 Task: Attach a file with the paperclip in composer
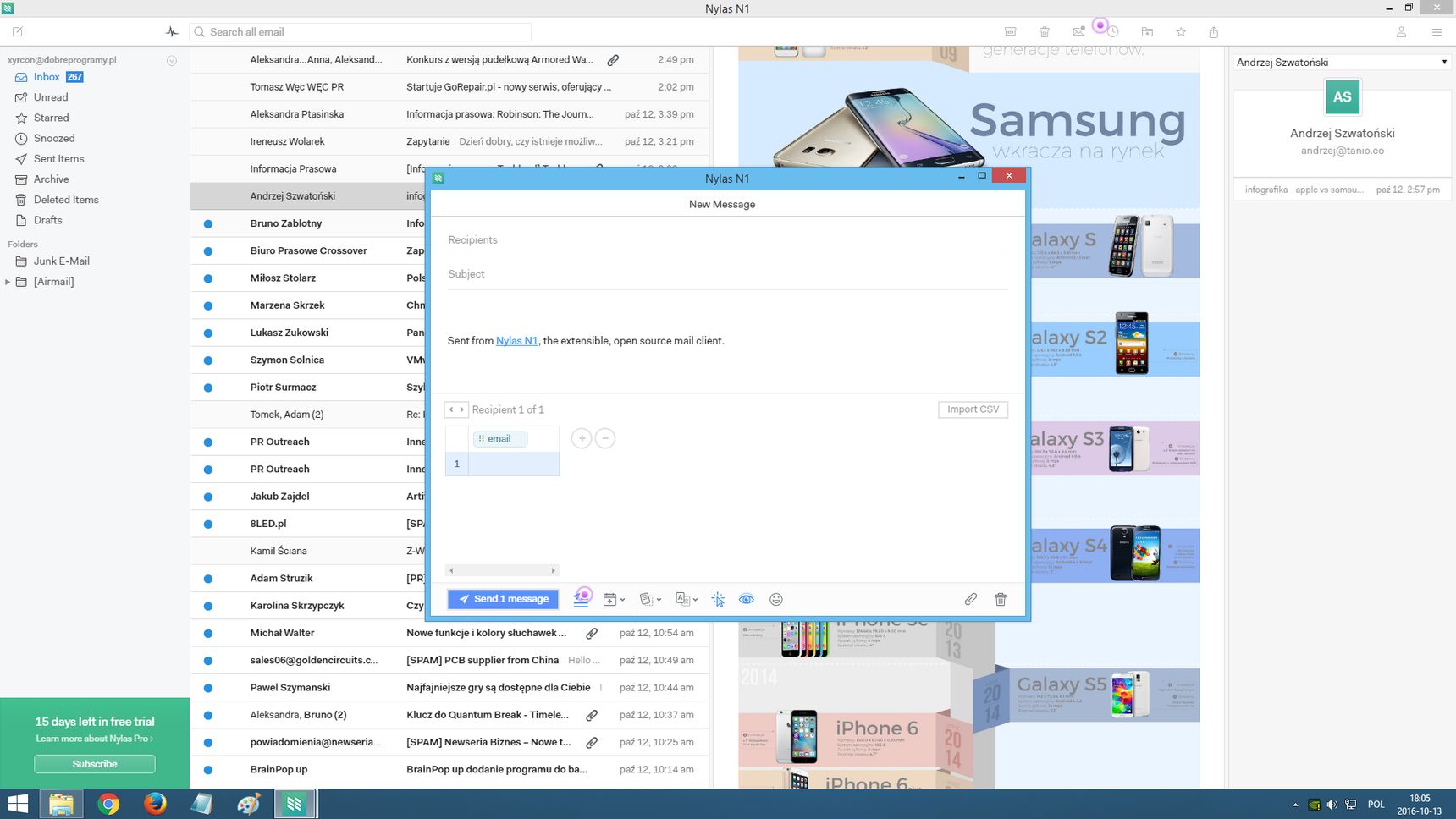tap(971, 599)
